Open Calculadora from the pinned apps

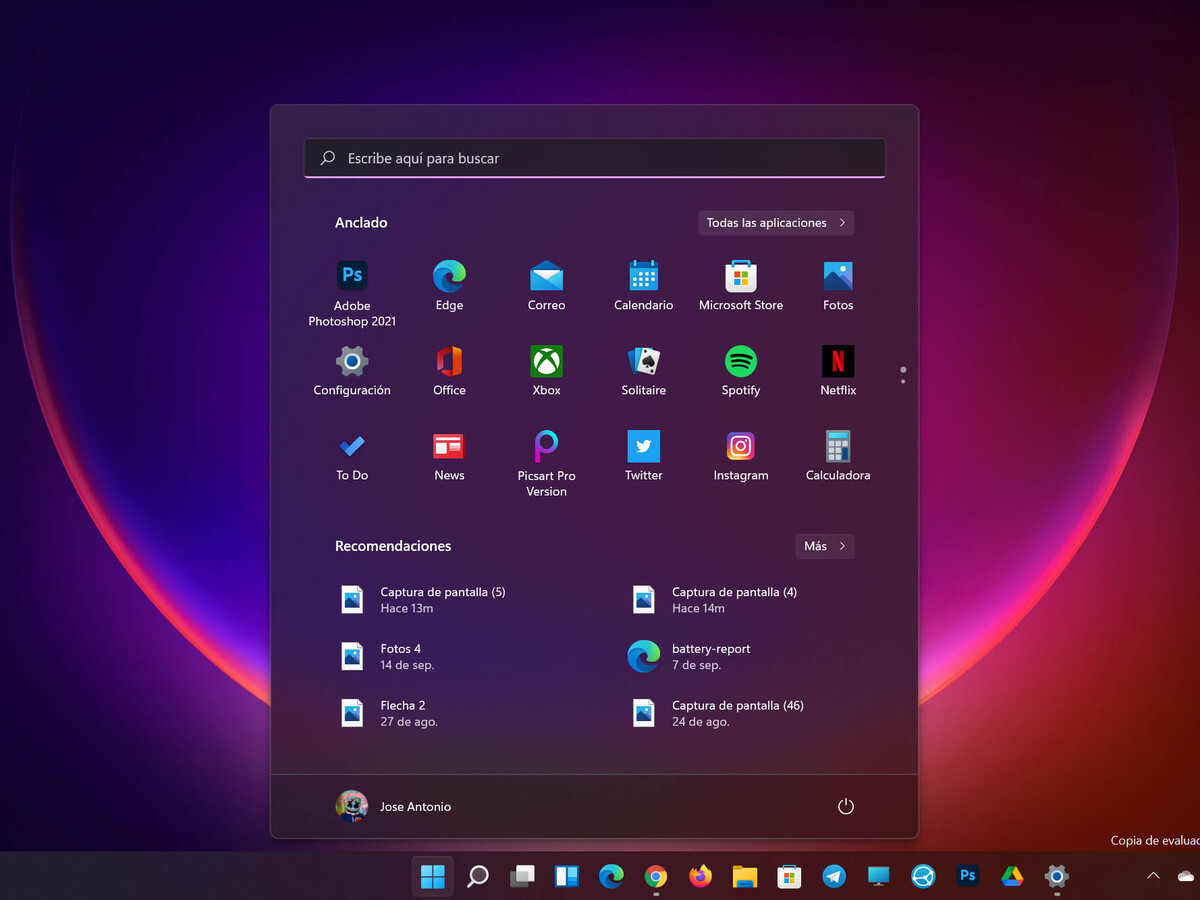(x=837, y=446)
